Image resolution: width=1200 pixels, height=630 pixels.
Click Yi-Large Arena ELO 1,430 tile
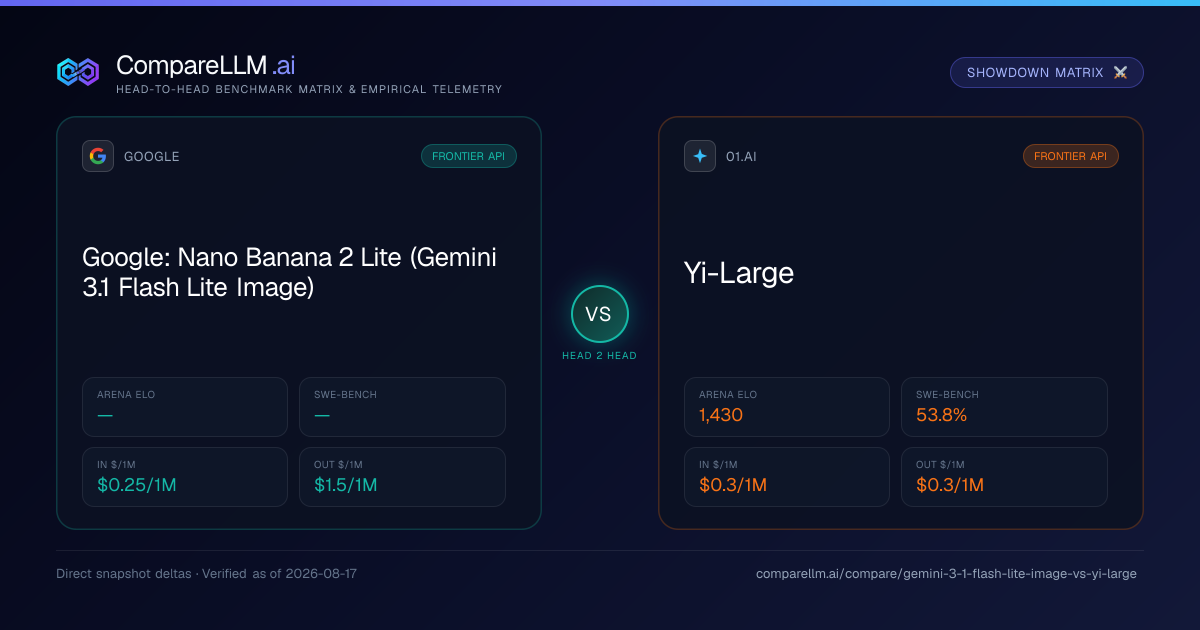click(787, 407)
